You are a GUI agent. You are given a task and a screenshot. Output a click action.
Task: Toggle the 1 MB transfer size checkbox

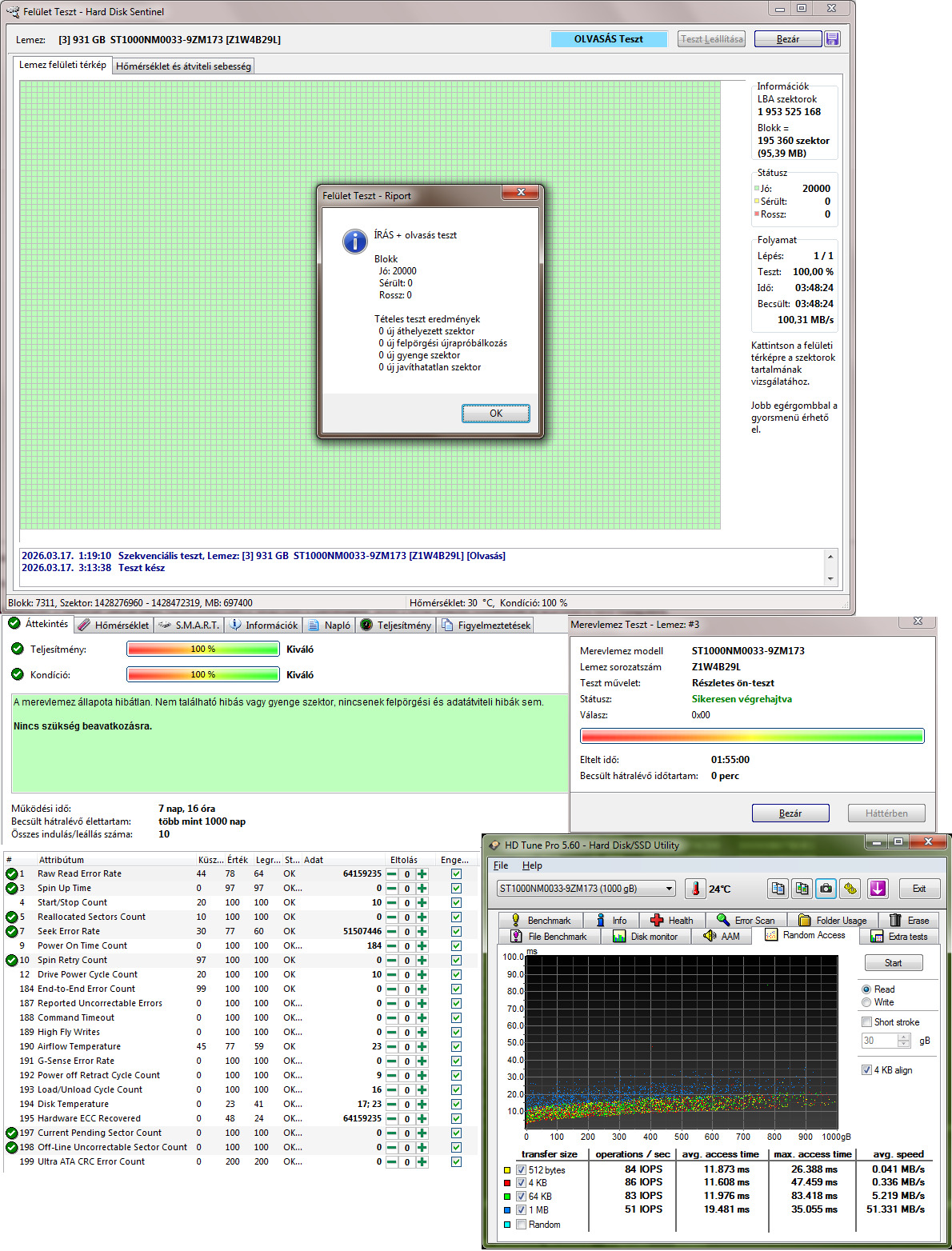[x=522, y=1210]
